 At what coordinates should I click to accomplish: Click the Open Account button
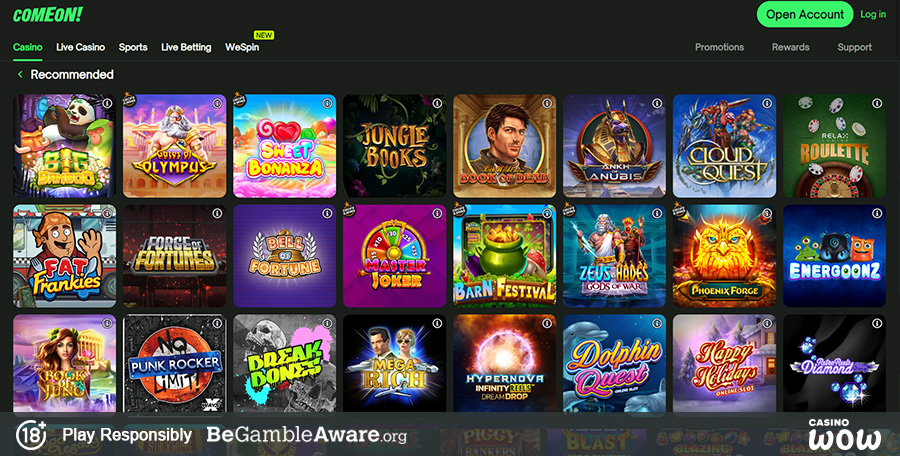pos(805,14)
